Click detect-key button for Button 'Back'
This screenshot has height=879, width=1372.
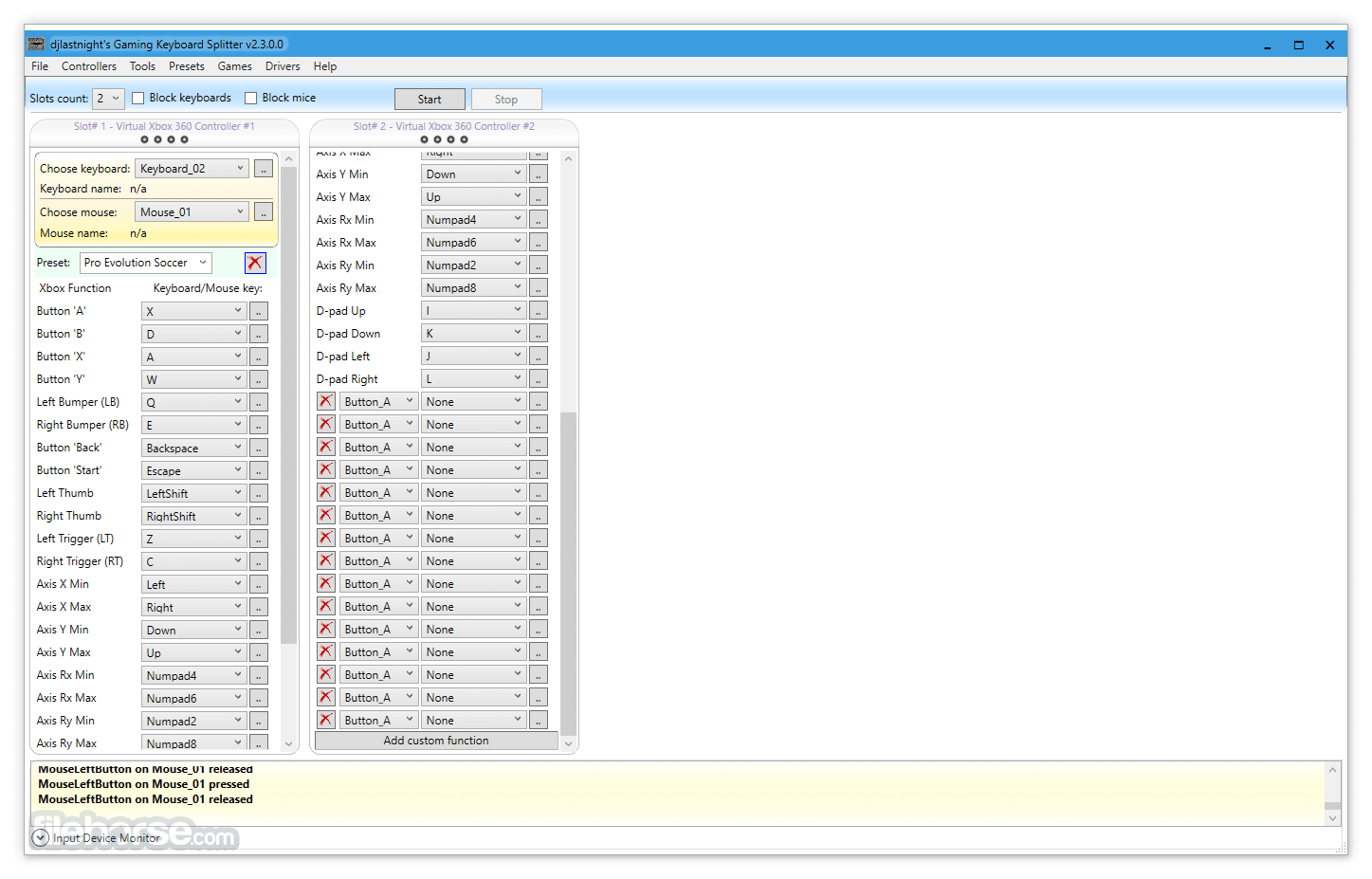point(259,448)
